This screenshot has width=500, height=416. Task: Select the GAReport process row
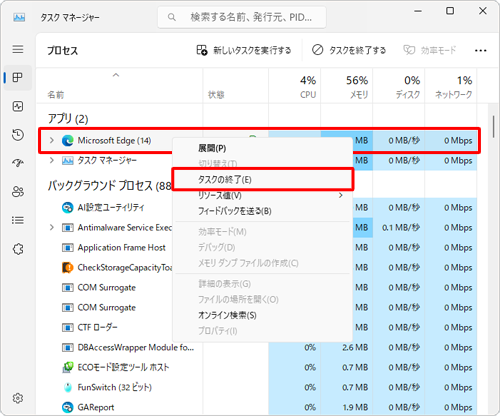[257, 407]
